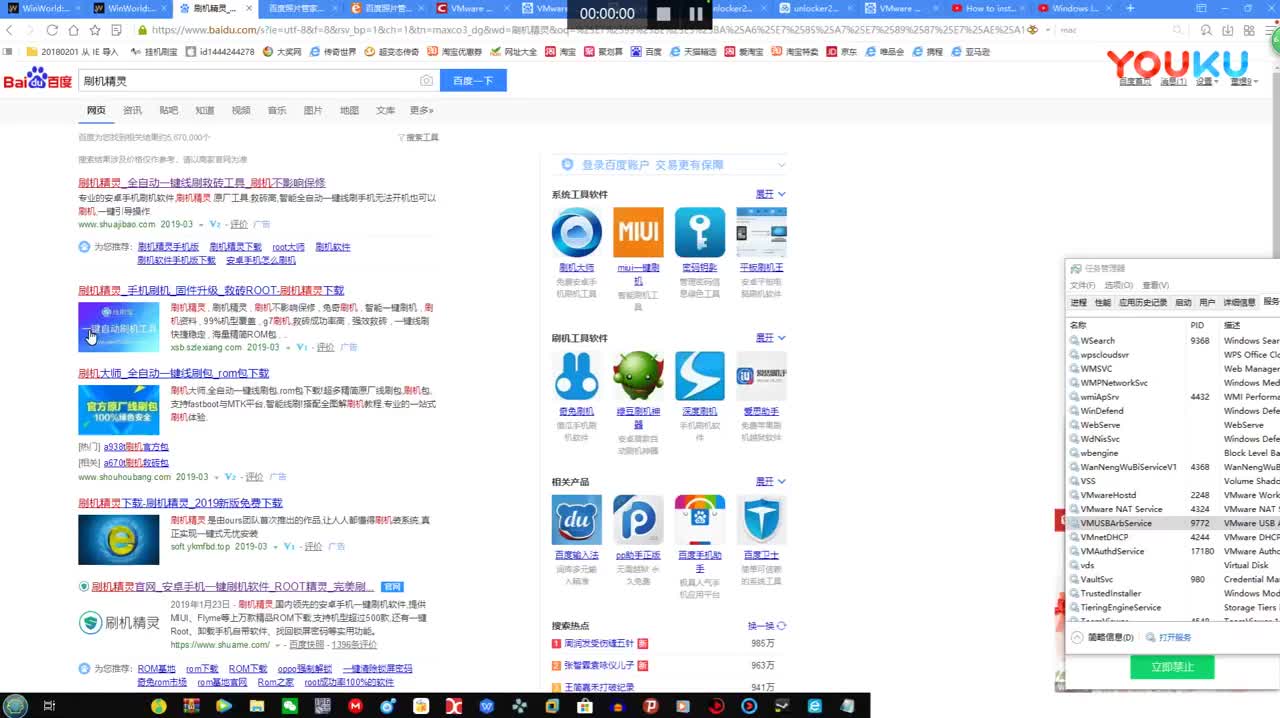The image size is (1280, 718).
Task: Stop the recording in the timer overlay
Action: click(x=663, y=14)
